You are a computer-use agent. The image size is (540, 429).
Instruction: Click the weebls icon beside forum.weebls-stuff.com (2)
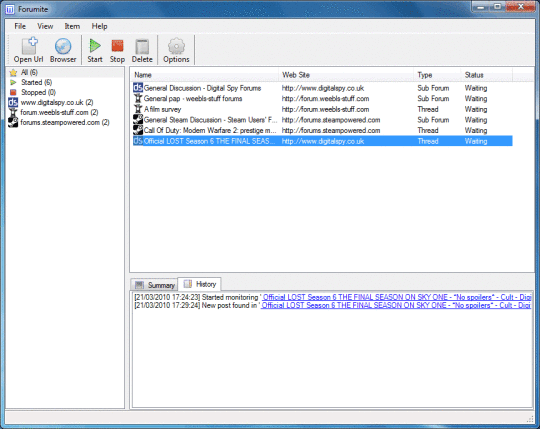pyautogui.click(x=13, y=112)
